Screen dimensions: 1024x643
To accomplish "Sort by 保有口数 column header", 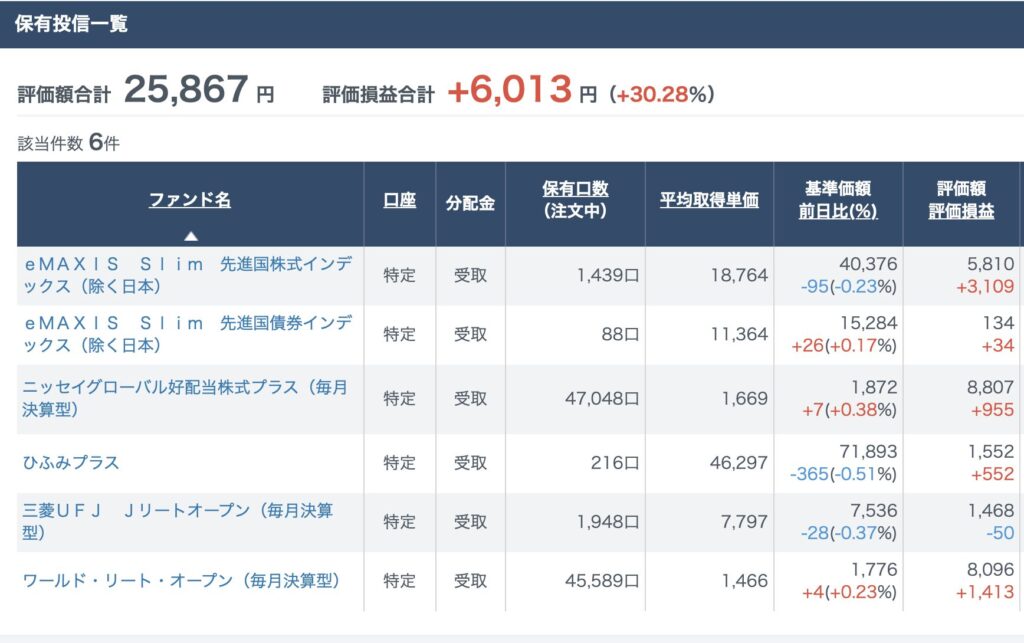I will pos(575,189).
